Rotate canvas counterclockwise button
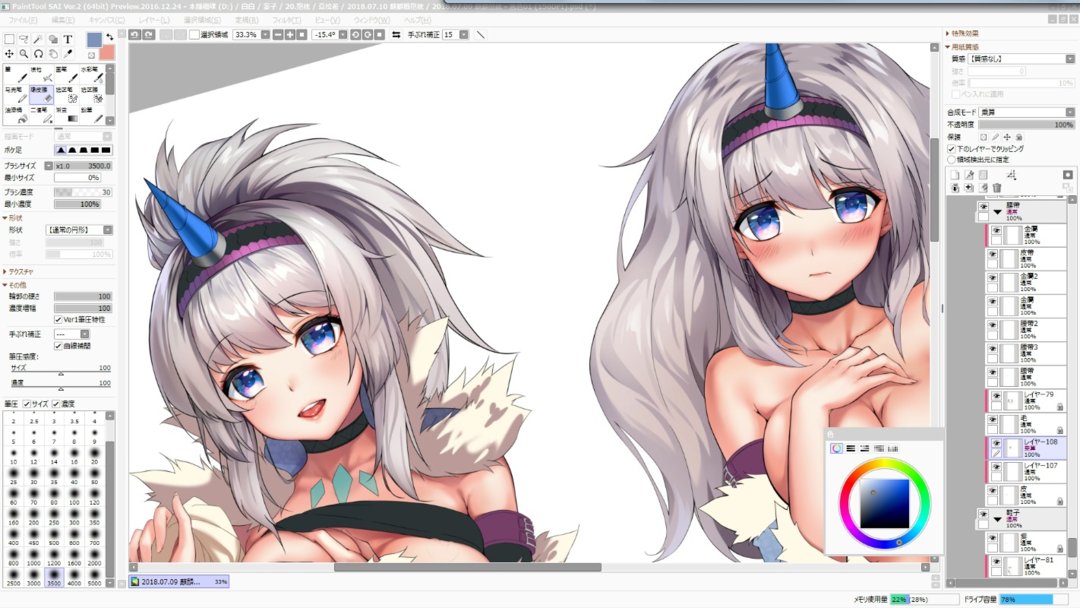The height and width of the screenshot is (608, 1080). 355,34
